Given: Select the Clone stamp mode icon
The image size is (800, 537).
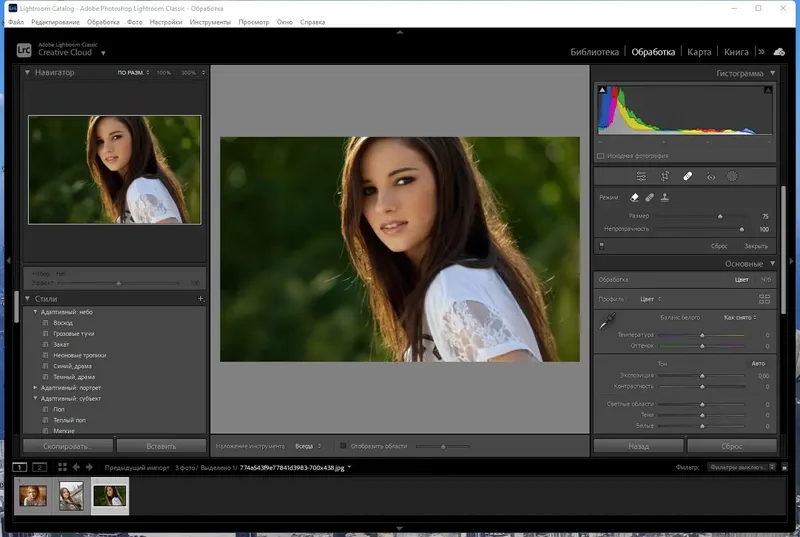Looking at the screenshot, I should coord(665,198).
